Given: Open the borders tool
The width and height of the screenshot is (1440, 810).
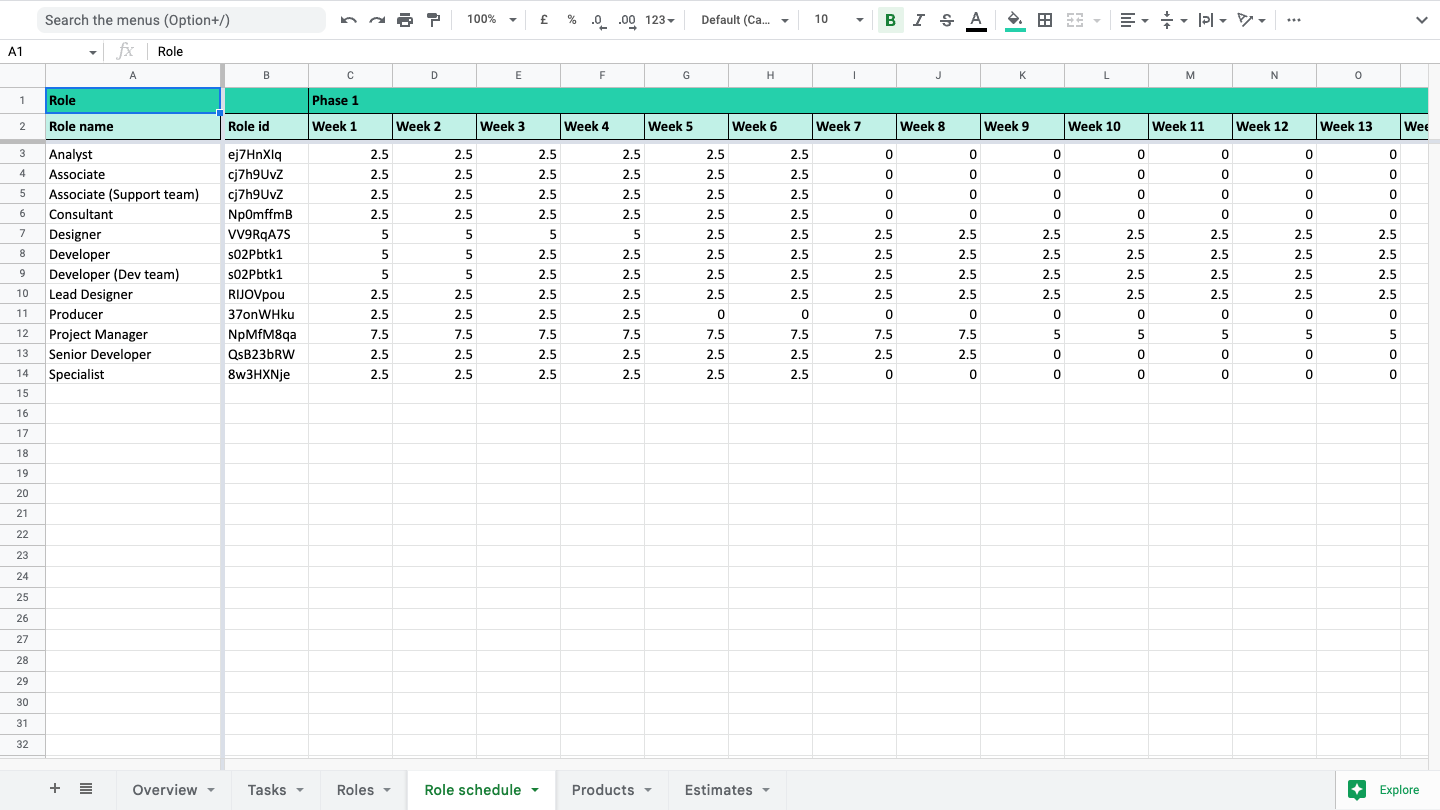Looking at the screenshot, I should coord(1045,20).
